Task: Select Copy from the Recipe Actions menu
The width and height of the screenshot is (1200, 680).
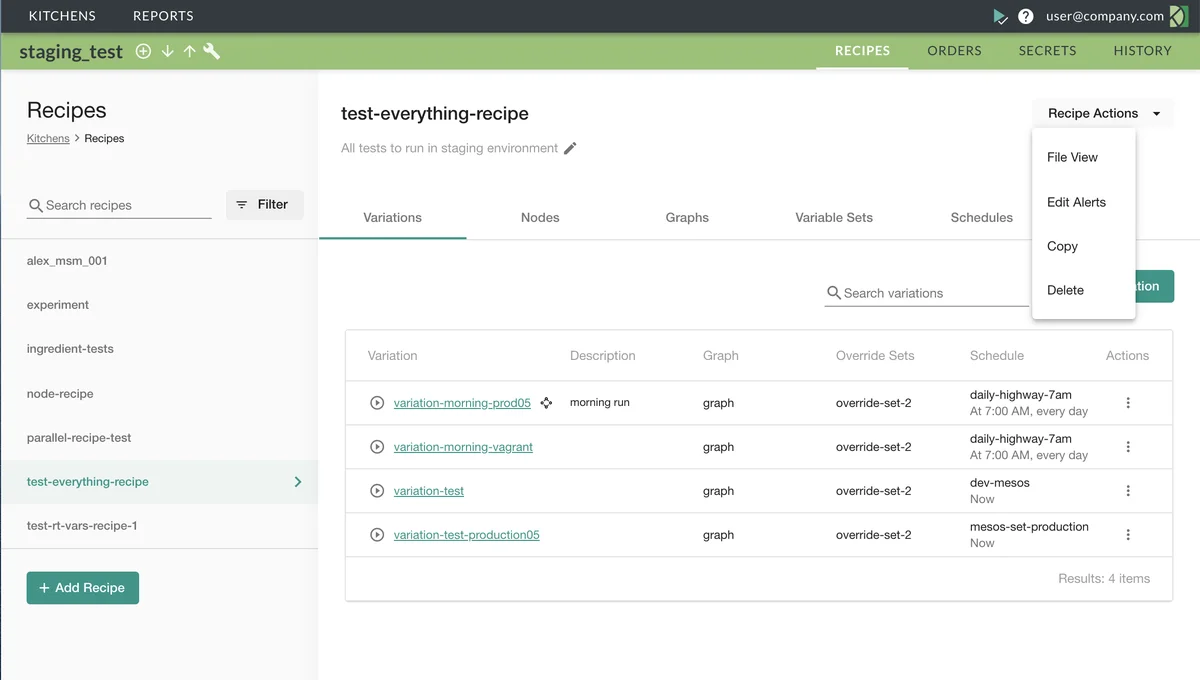Action: click(1062, 246)
